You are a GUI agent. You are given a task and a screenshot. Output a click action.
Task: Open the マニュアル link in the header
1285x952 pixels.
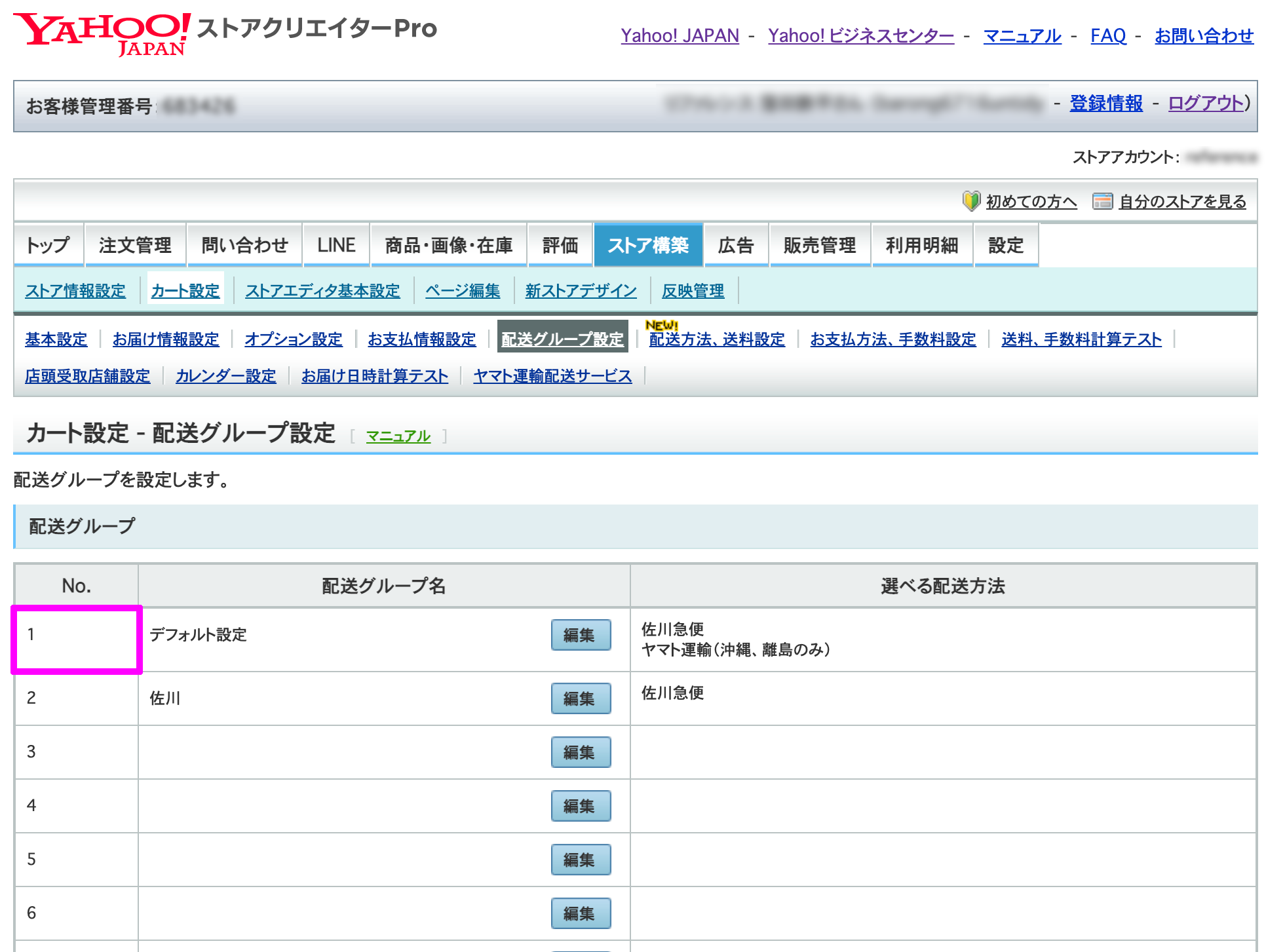point(1022,35)
